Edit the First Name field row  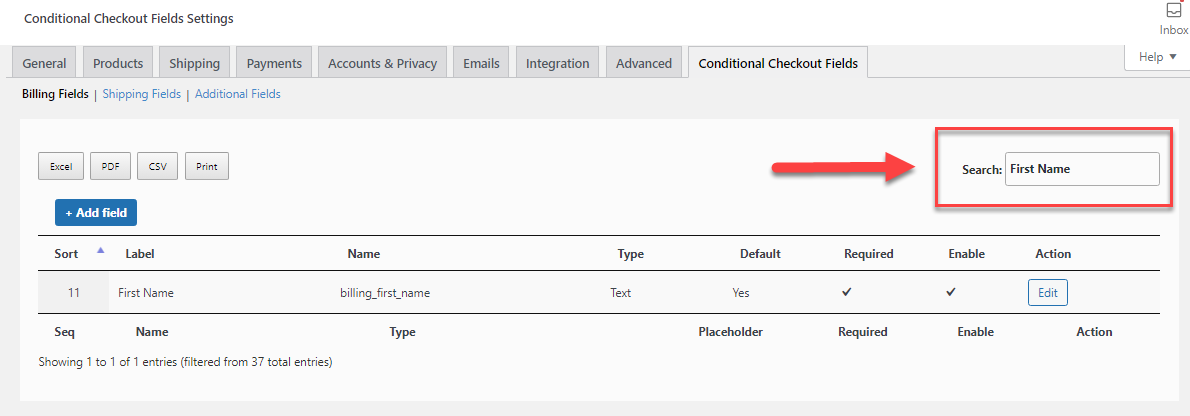(1047, 293)
